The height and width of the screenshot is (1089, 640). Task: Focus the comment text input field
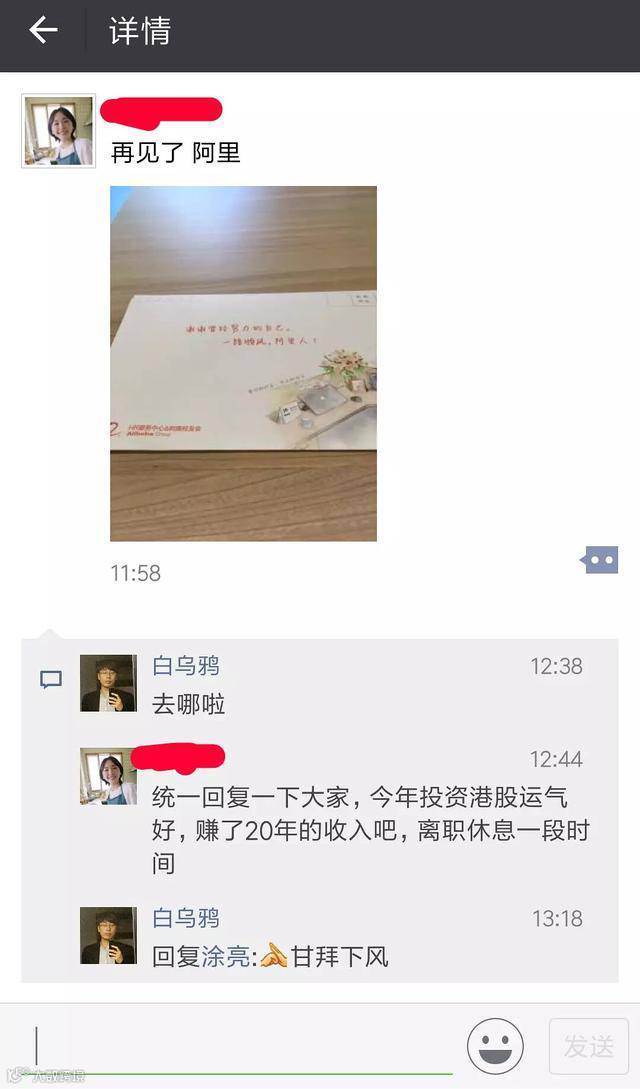coord(243,1047)
